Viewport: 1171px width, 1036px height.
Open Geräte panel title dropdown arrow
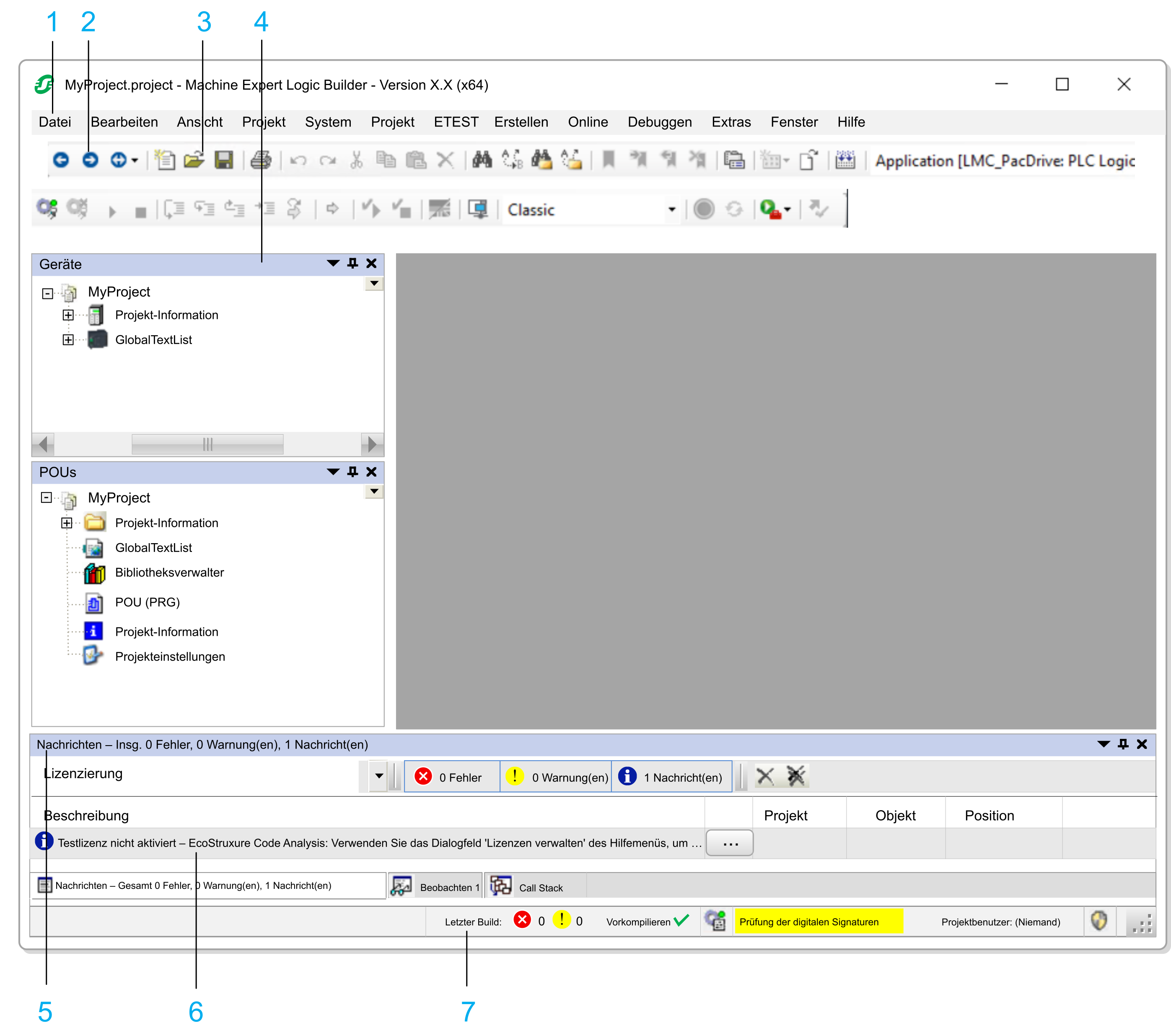[333, 264]
